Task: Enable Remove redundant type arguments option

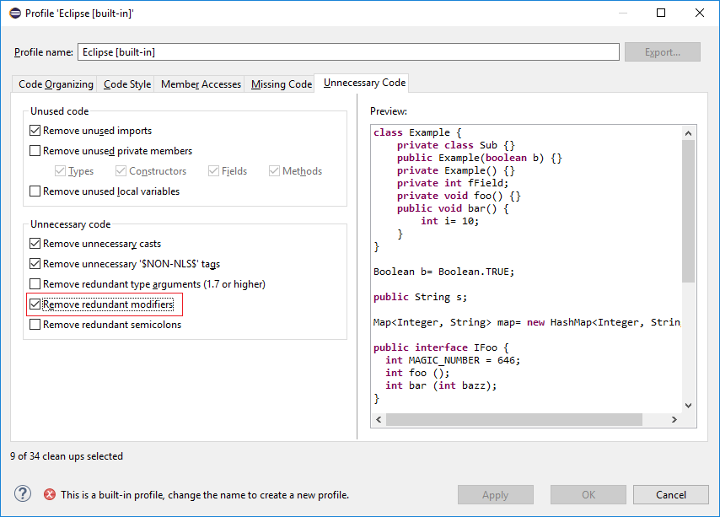Action: 36,284
